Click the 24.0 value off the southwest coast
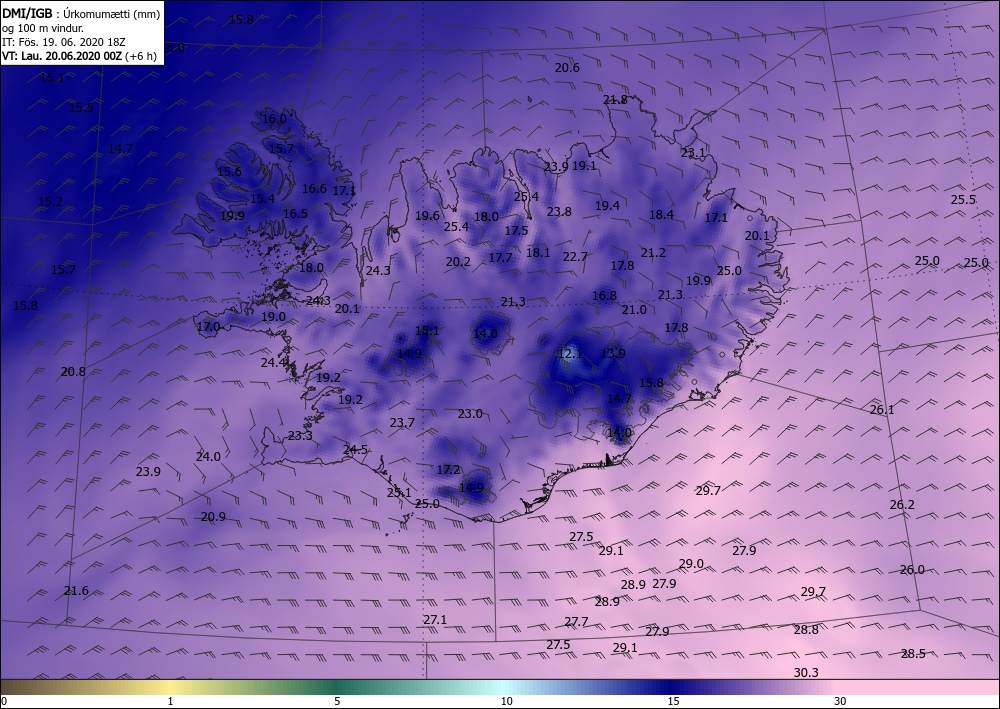The height and width of the screenshot is (709, 1000). [x=208, y=457]
